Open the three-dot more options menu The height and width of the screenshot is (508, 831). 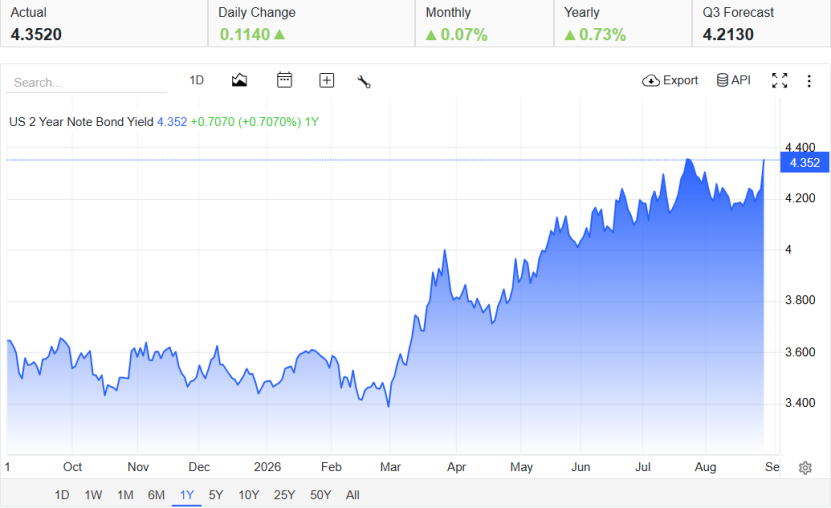[809, 81]
